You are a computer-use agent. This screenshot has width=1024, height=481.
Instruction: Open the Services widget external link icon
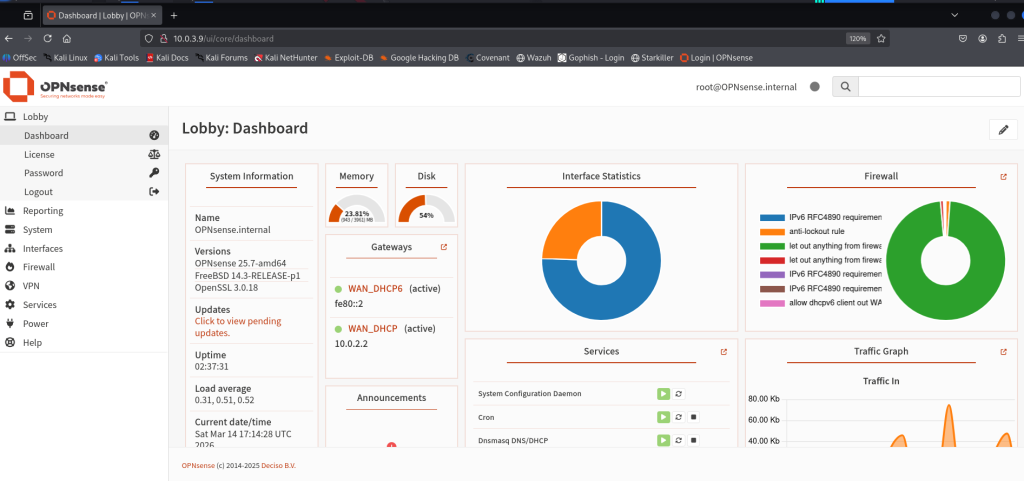tap(723, 352)
